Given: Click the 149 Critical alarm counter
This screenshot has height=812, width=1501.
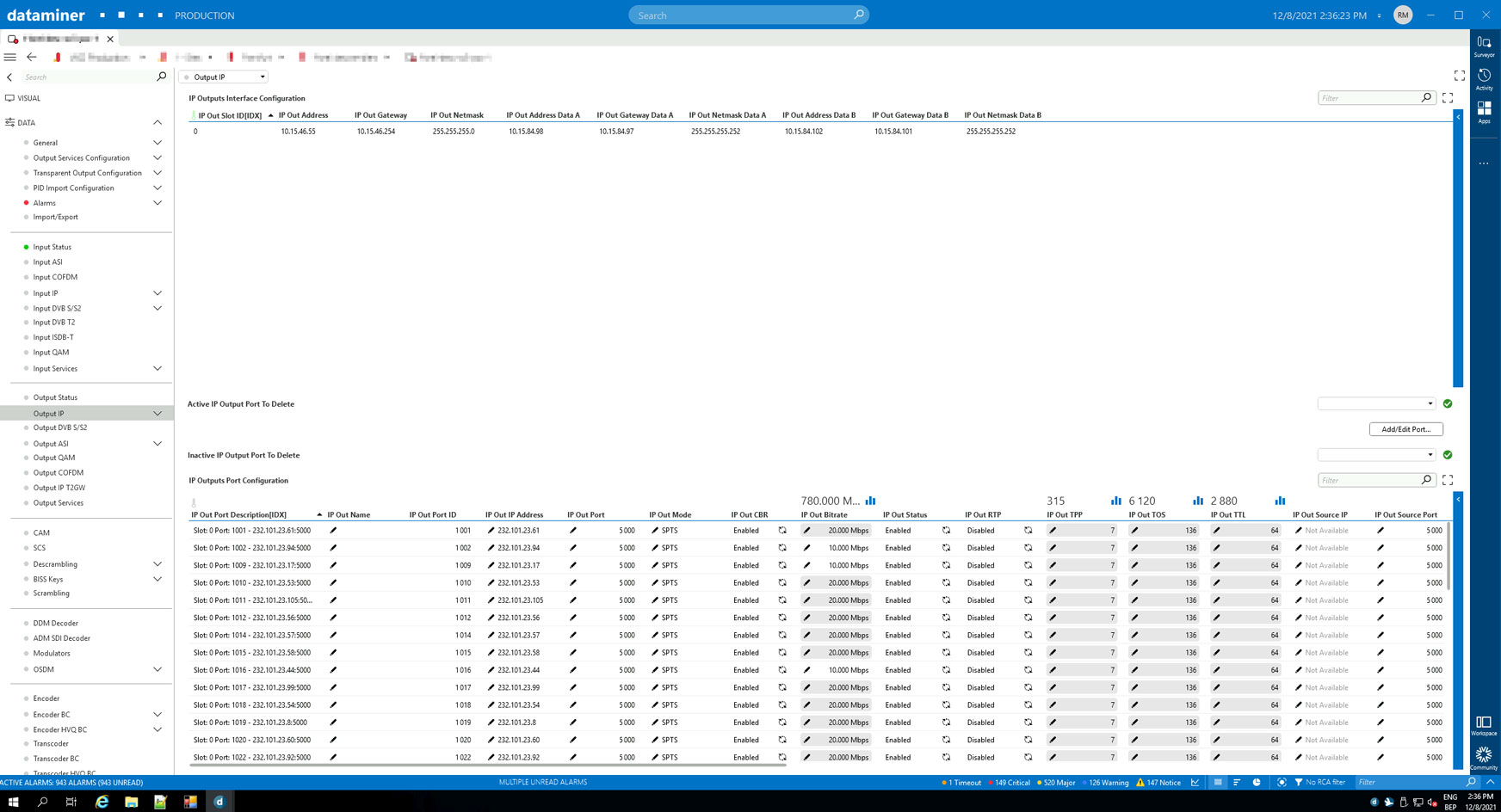Looking at the screenshot, I should coord(1010,783).
